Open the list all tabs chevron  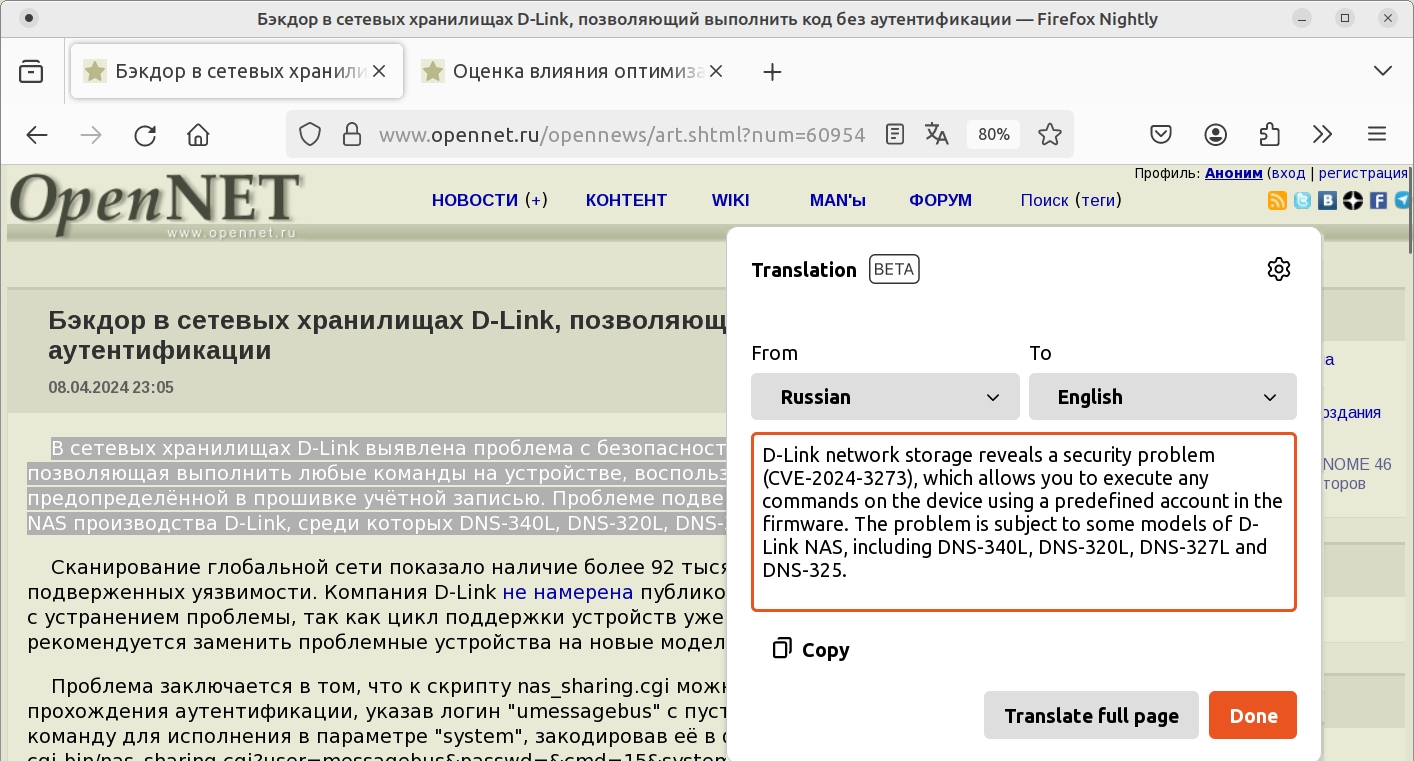pyautogui.click(x=1383, y=71)
